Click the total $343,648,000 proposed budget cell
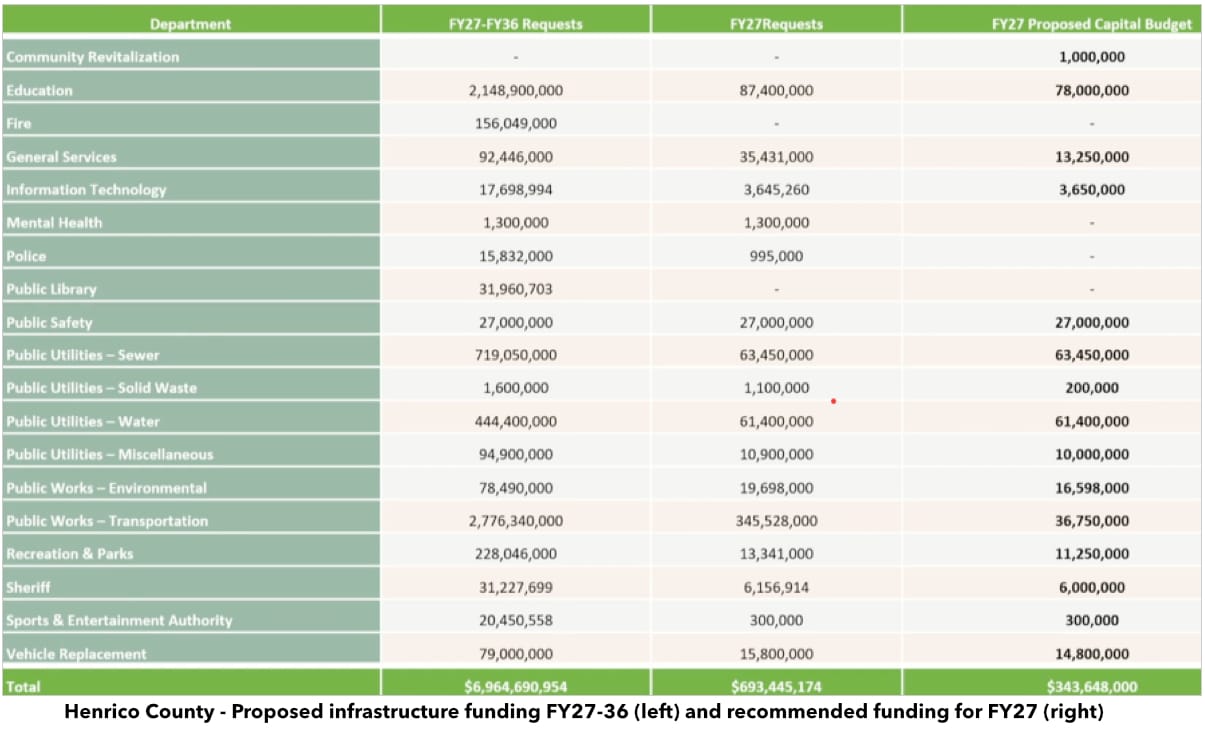The image size is (1205, 732). coord(1091,687)
